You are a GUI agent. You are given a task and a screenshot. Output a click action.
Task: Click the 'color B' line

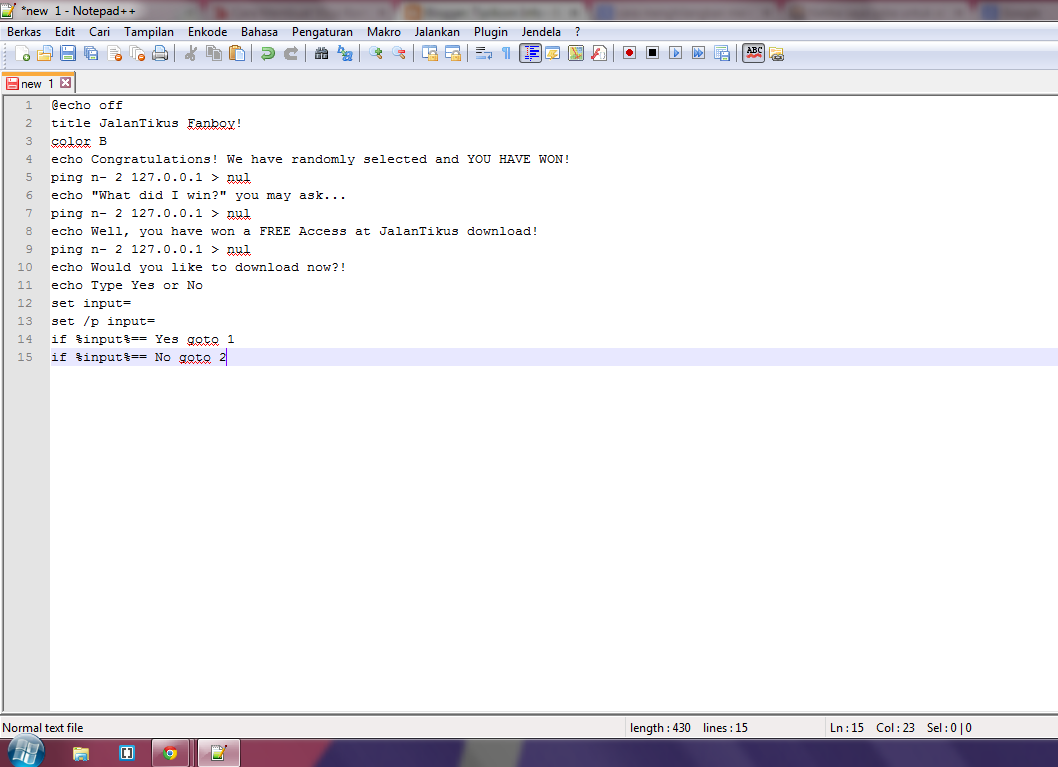coord(79,141)
